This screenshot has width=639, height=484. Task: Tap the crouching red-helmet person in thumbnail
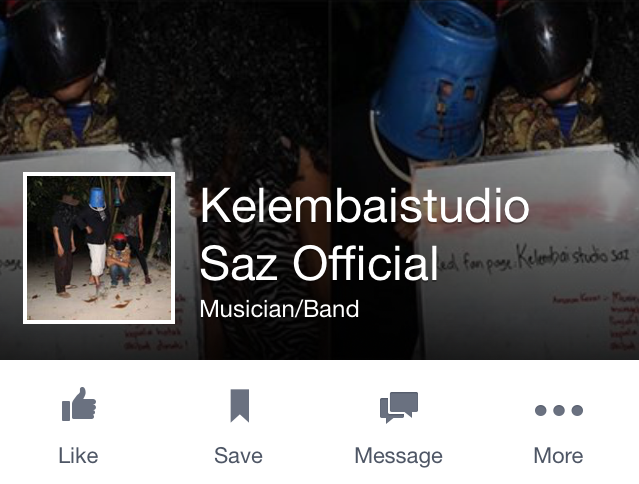[x=119, y=260]
